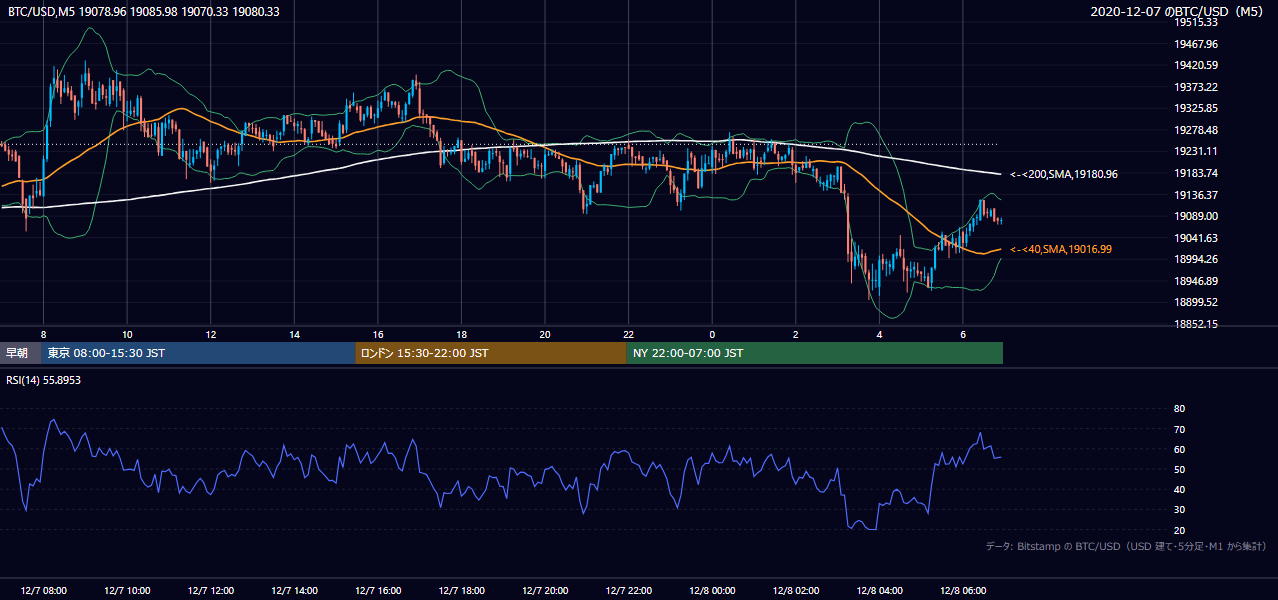
Task: Click the BTC/USD,M5 OHLC header text
Action: pos(144,12)
